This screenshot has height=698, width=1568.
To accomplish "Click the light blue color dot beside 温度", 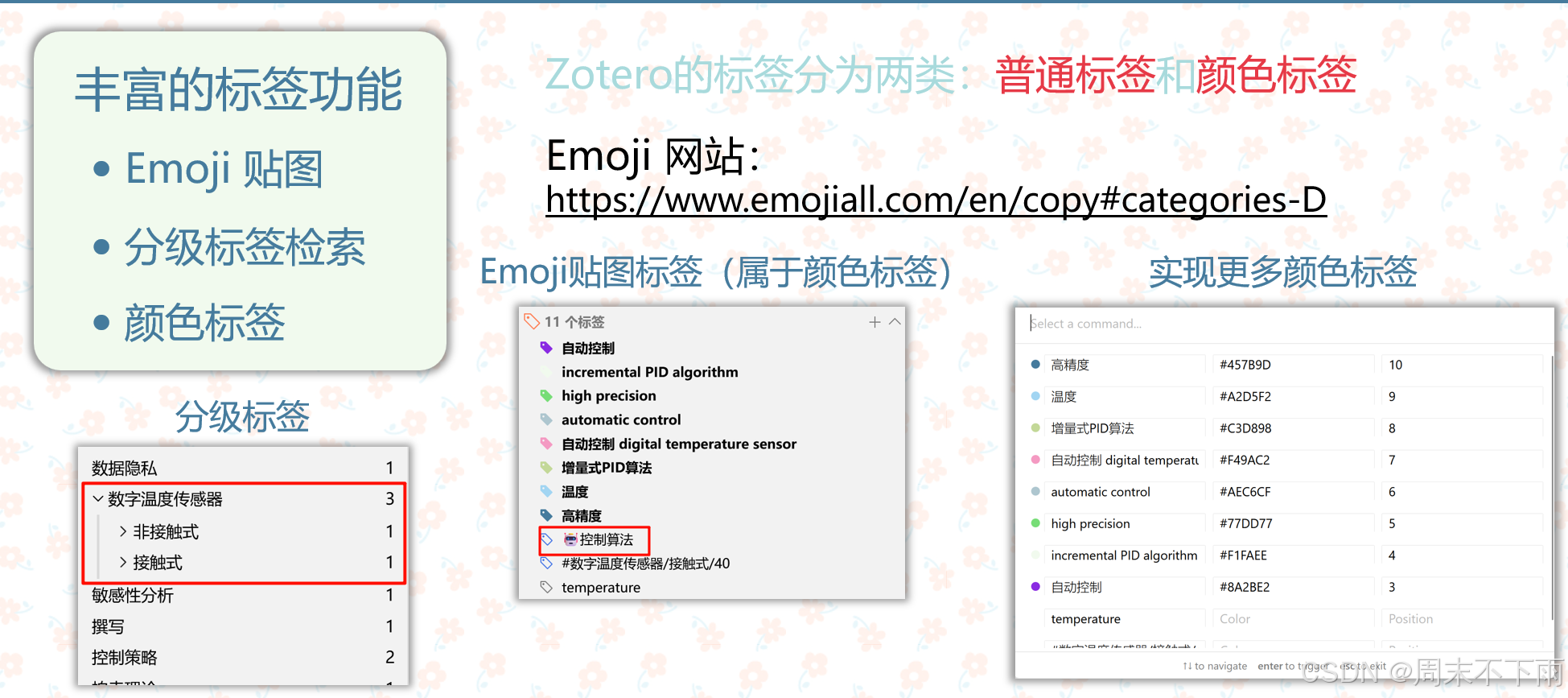I will tap(1035, 396).
